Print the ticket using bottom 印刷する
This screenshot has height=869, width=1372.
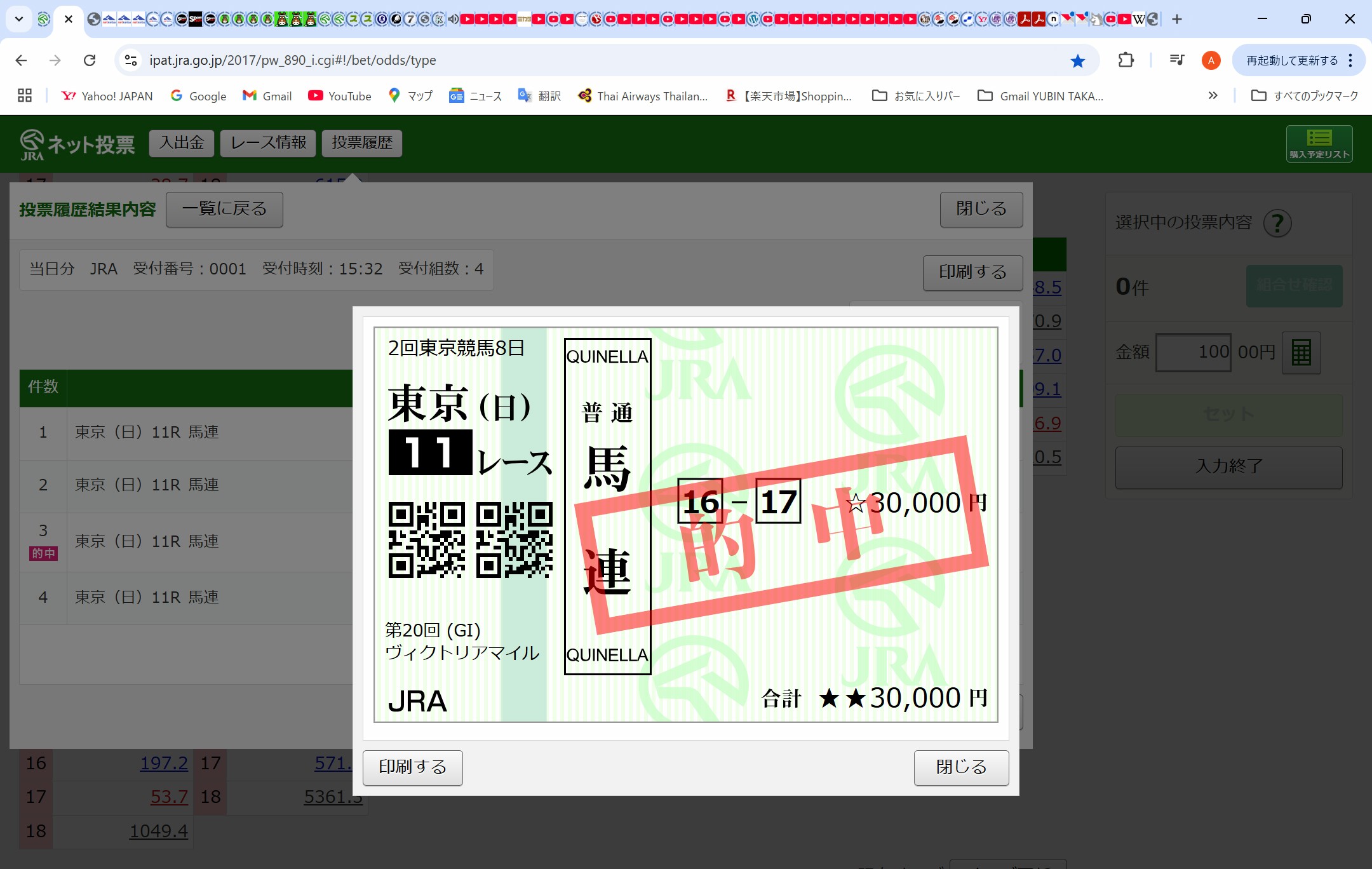click(x=413, y=767)
